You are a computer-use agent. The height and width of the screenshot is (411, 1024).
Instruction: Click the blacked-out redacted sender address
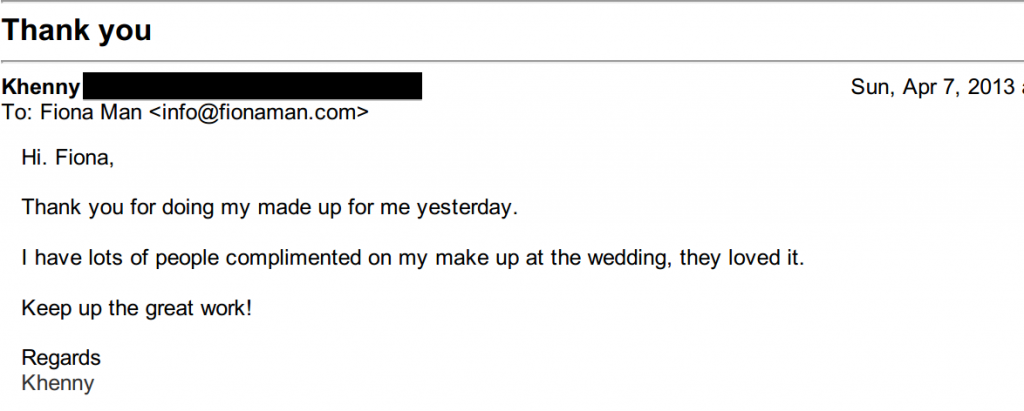(252, 86)
